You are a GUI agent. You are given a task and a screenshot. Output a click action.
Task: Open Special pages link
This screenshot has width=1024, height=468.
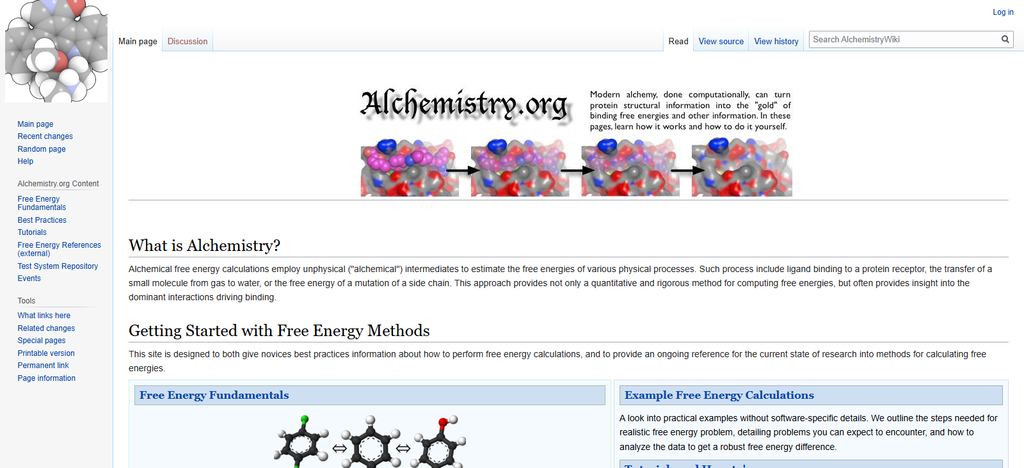coord(41,341)
